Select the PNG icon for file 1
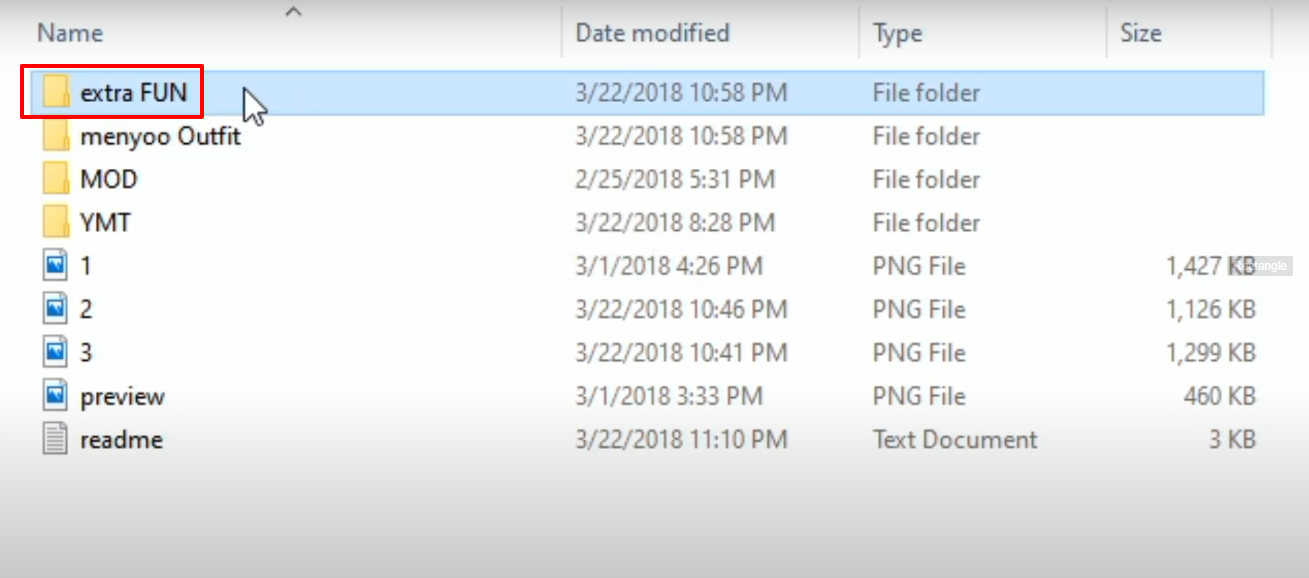Image resolution: width=1309 pixels, height=578 pixels. (56, 266)
